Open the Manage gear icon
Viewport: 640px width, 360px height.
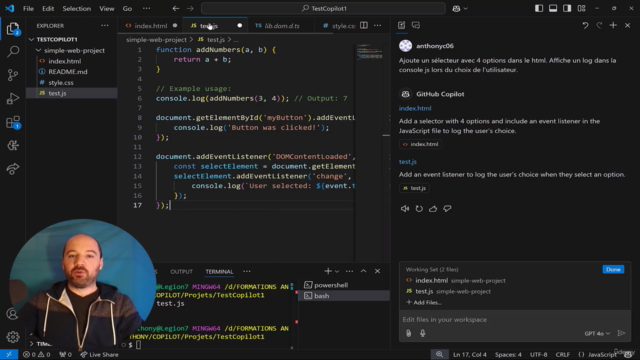[13, 337]
